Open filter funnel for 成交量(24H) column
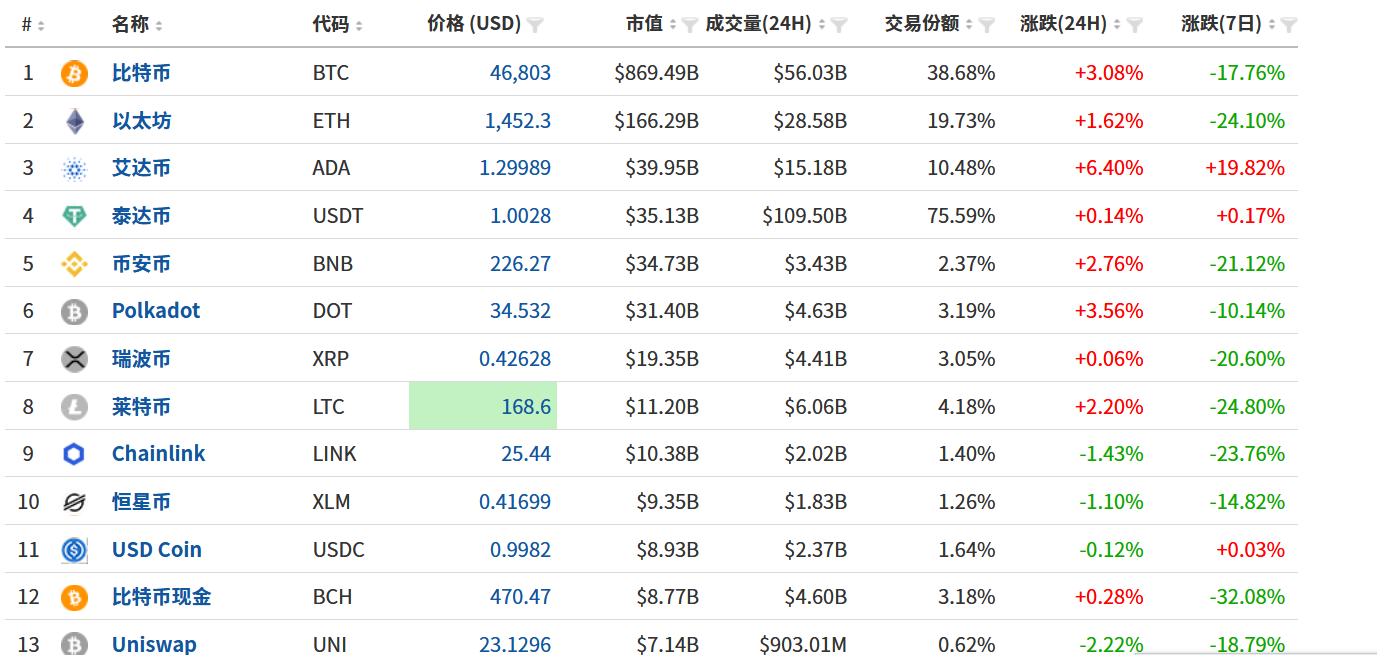 839,25
